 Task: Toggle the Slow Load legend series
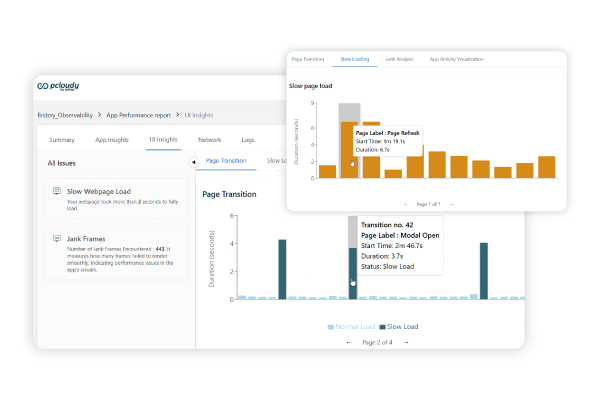coord(398,326)
